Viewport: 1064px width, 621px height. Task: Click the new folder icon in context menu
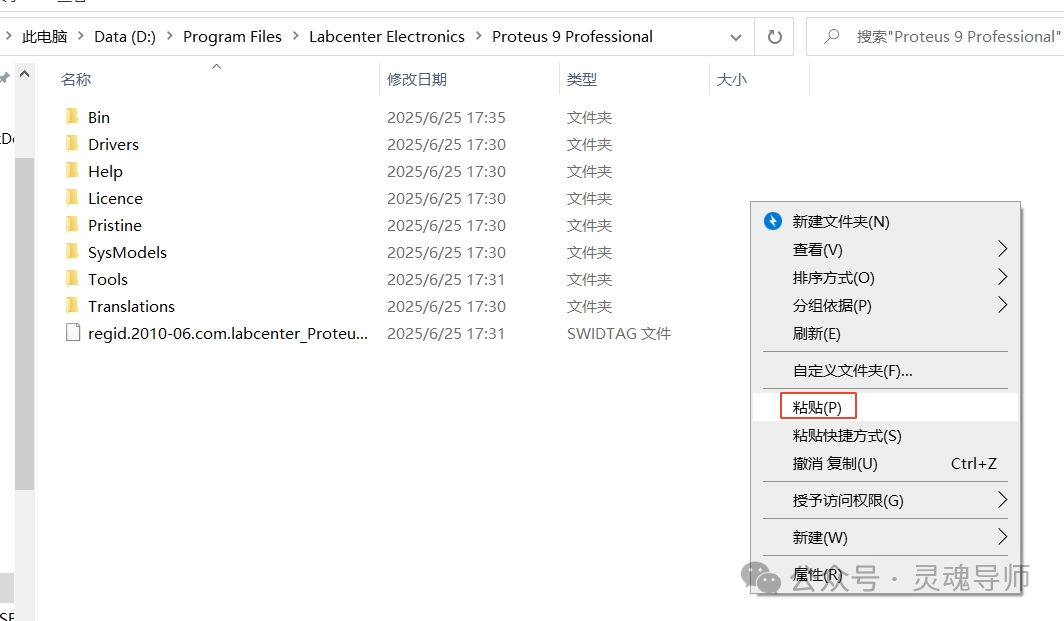pos(772,221)
